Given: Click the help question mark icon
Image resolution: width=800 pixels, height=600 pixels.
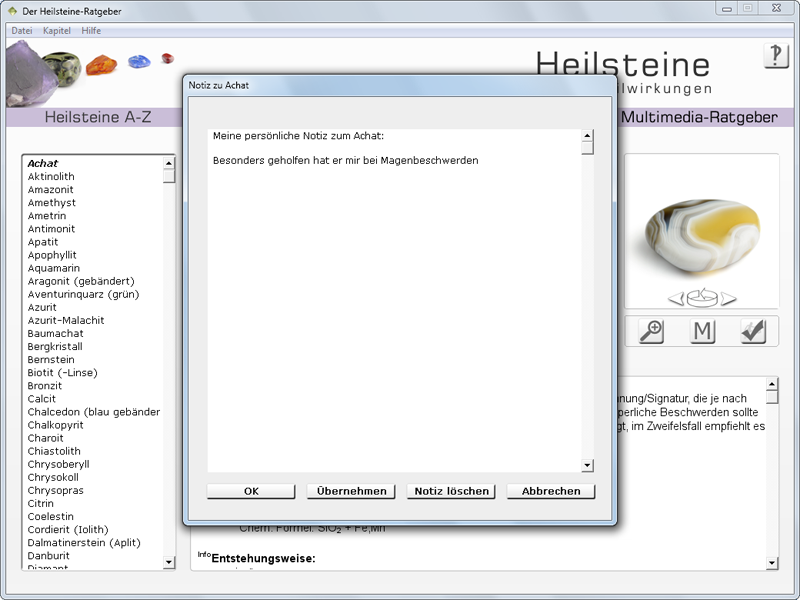Looking at the screenshot, I should coord(776,56).
